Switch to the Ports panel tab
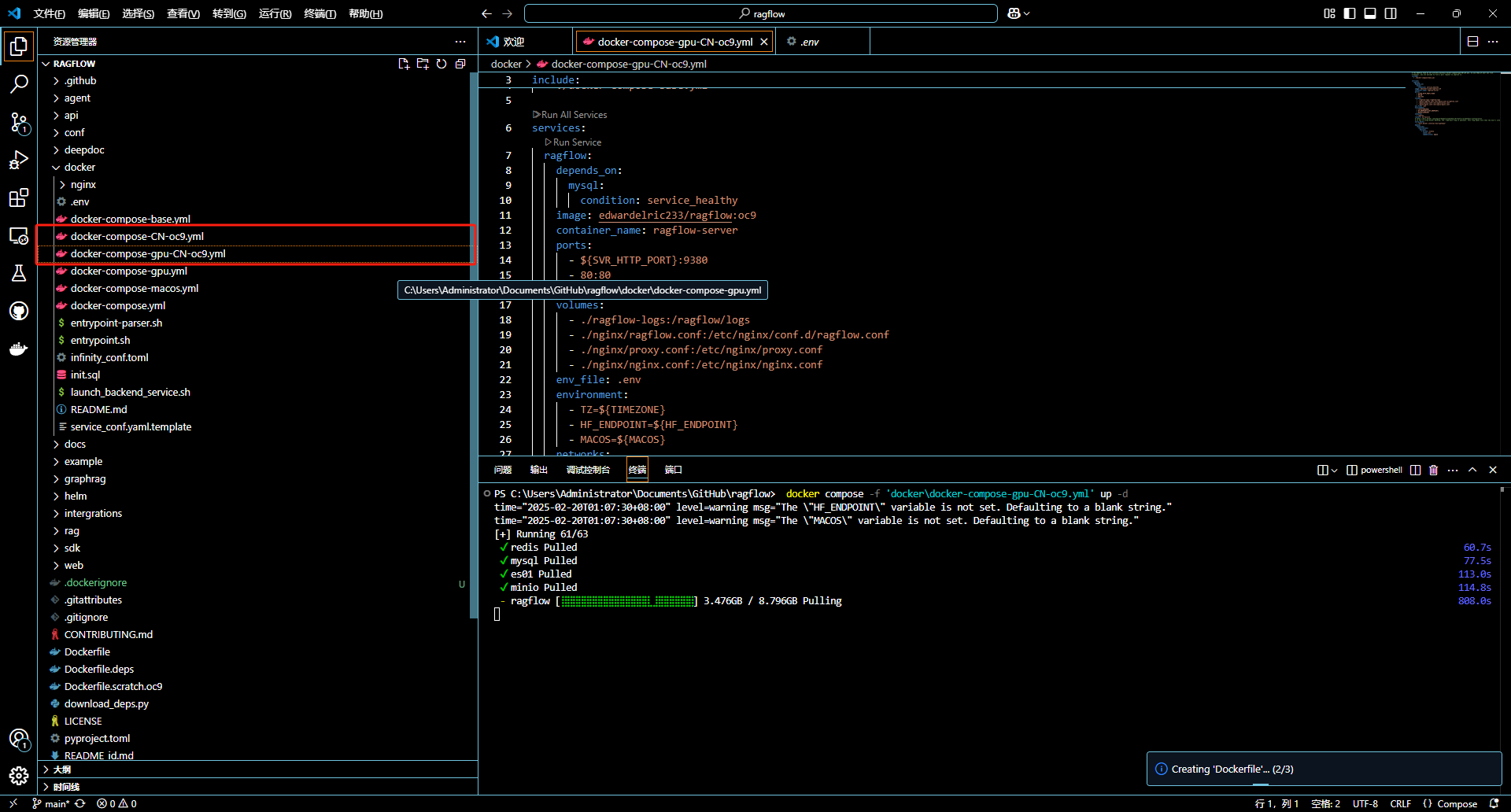 click(x=674, y=470)
